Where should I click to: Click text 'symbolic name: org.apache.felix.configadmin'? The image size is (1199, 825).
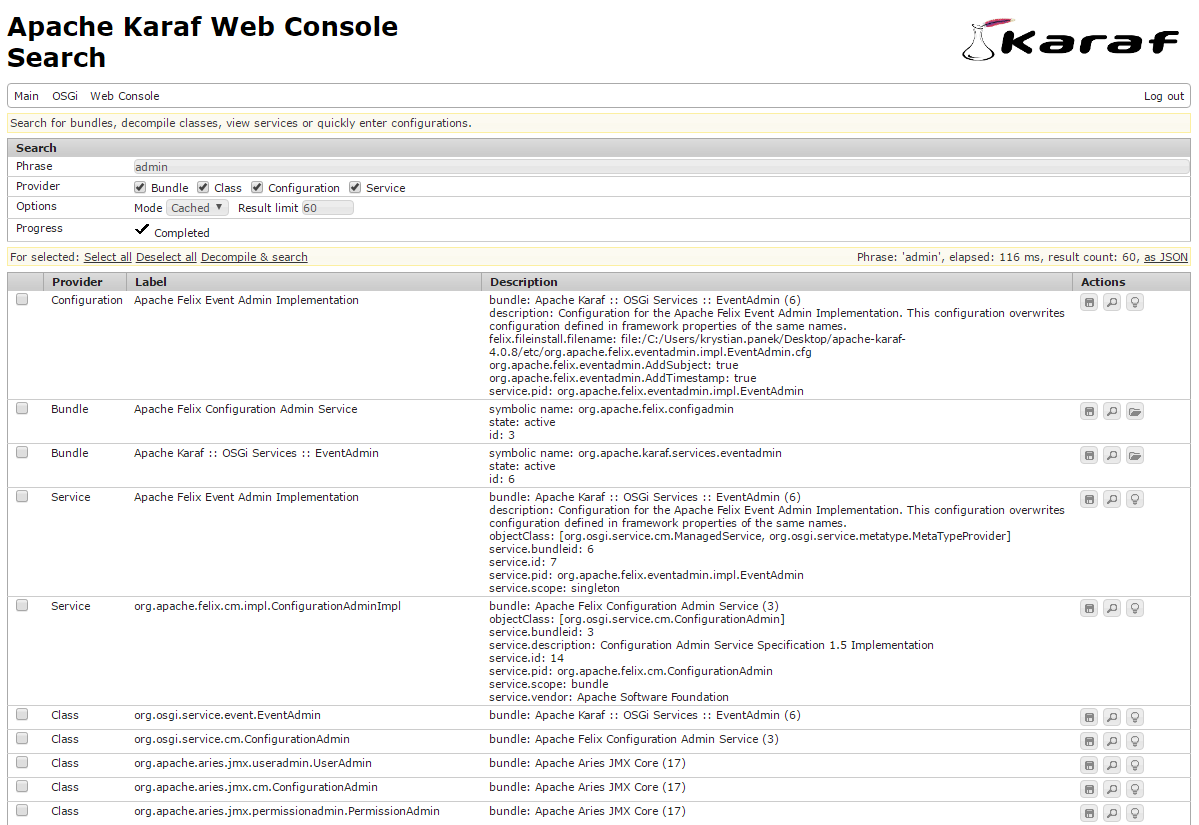[x=611, y=409]
